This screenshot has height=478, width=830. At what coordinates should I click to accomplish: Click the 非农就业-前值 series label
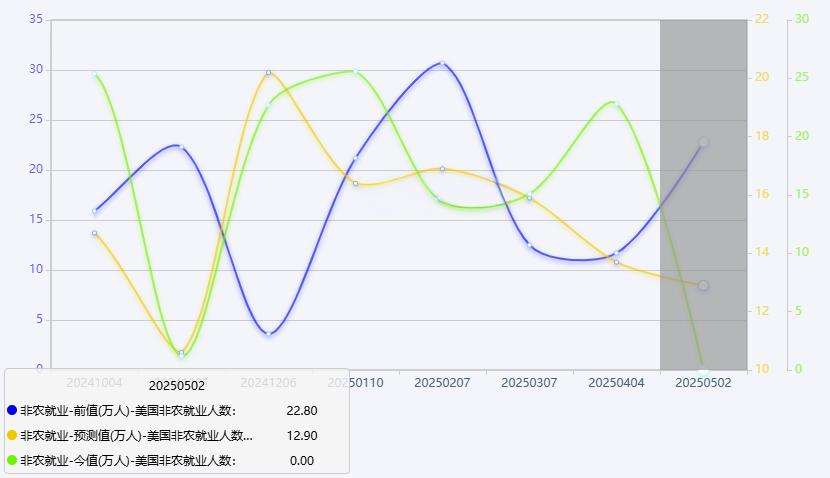pos(127,410)
